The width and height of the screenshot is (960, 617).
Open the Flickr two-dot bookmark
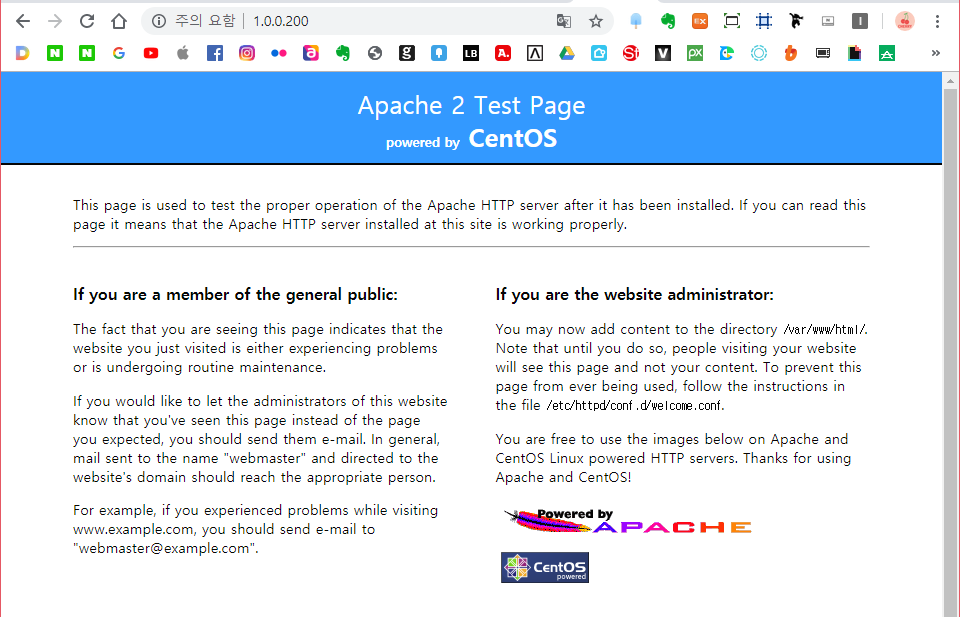point(279,53)
